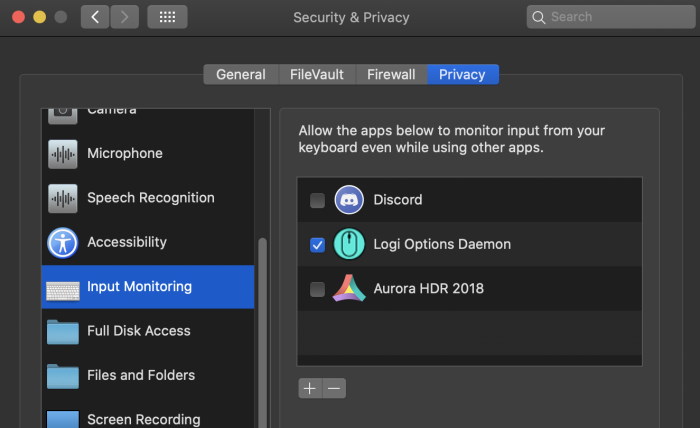The image size is (700, 428).
Task: Switch to the FileVault tab
Action: click(x=317, y=74)
